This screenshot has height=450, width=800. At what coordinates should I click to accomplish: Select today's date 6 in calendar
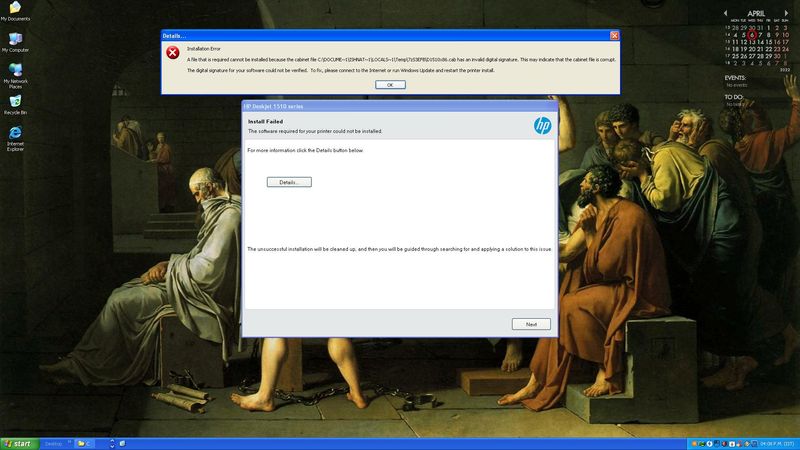750,34
